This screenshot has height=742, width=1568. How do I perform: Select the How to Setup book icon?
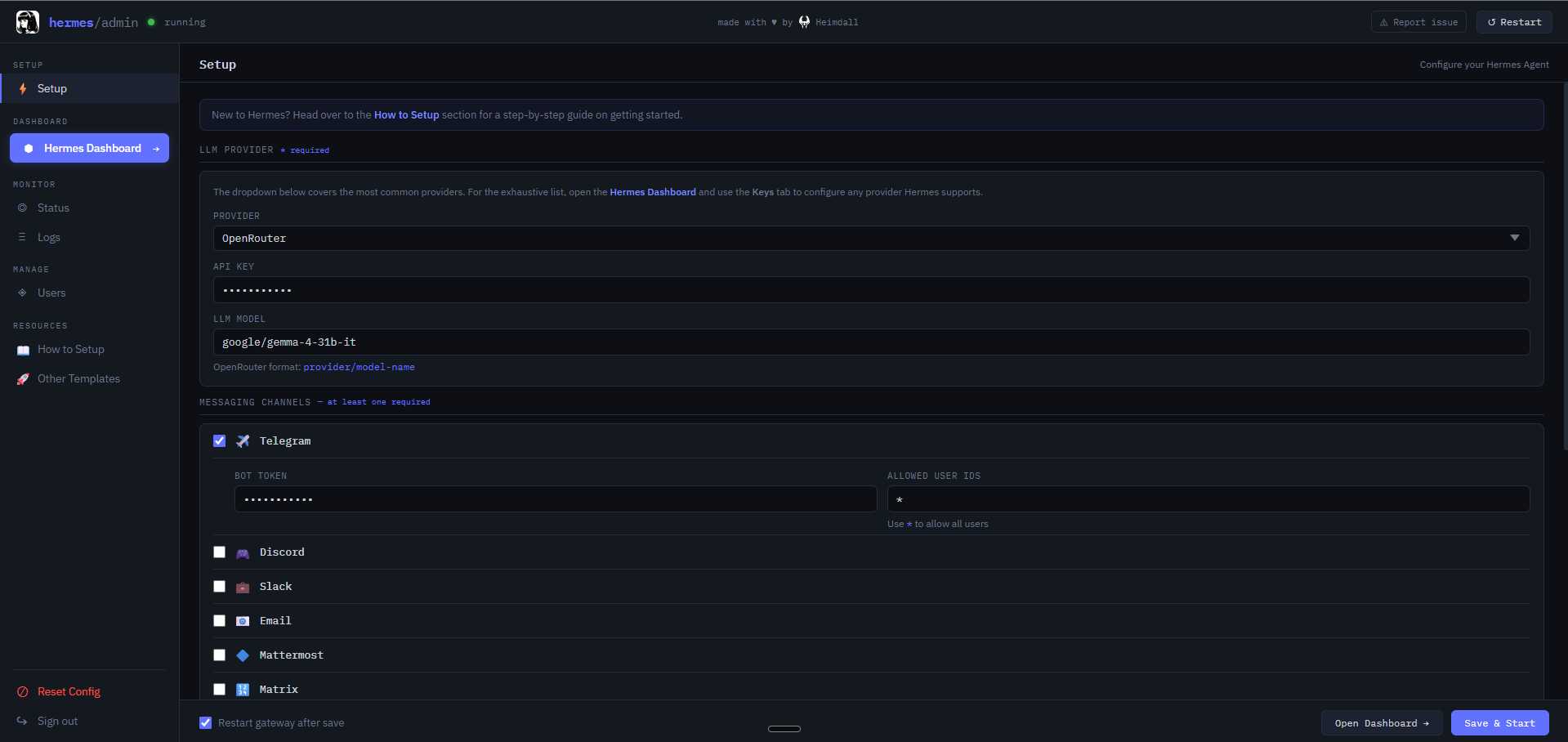(x=24, y=349)
